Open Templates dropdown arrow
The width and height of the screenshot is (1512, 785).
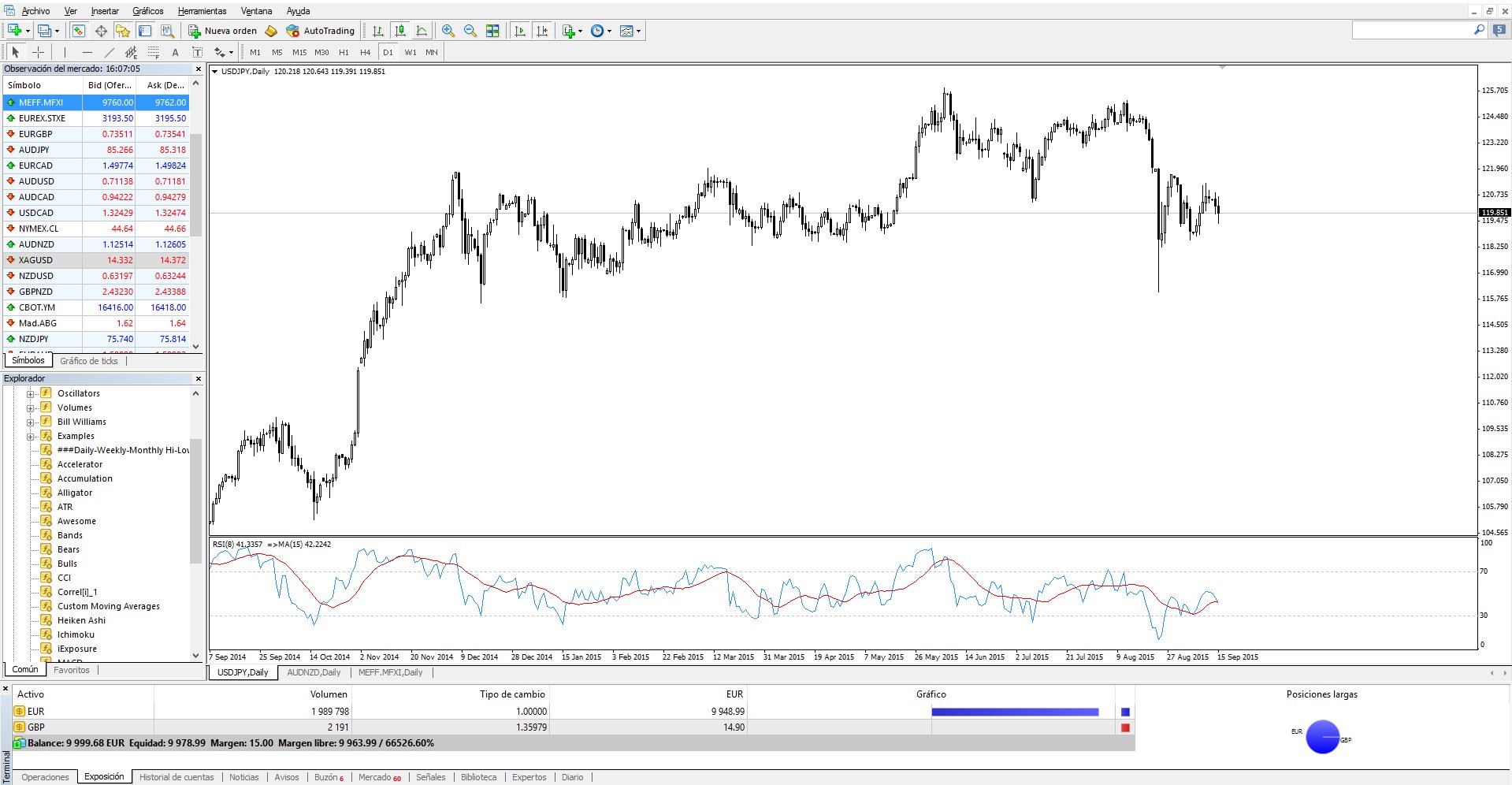pyautogui.click(x=638, y=32)
